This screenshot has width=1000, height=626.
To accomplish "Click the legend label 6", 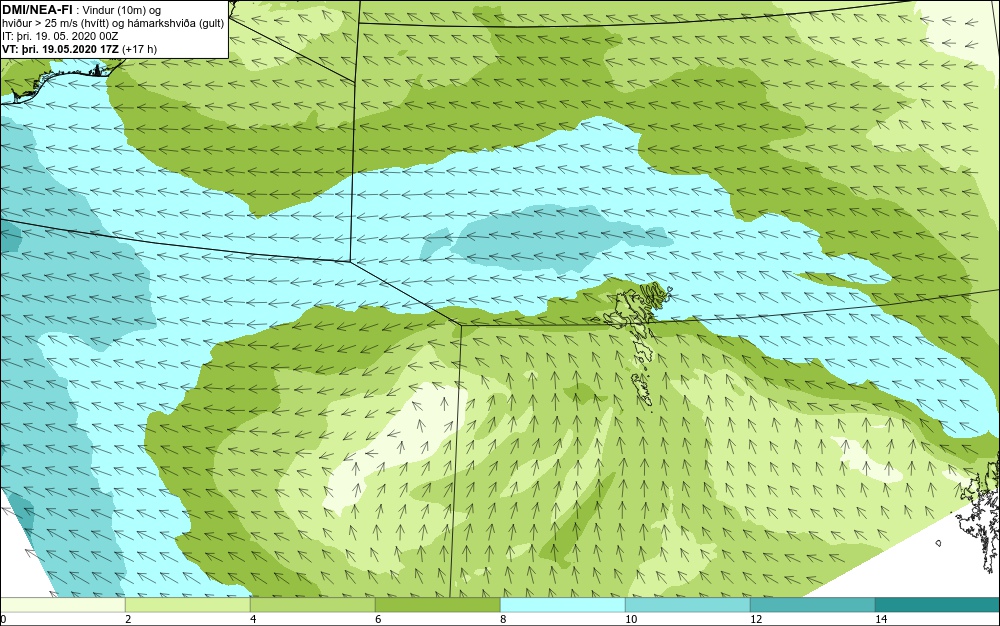I will tap(378, 620).
